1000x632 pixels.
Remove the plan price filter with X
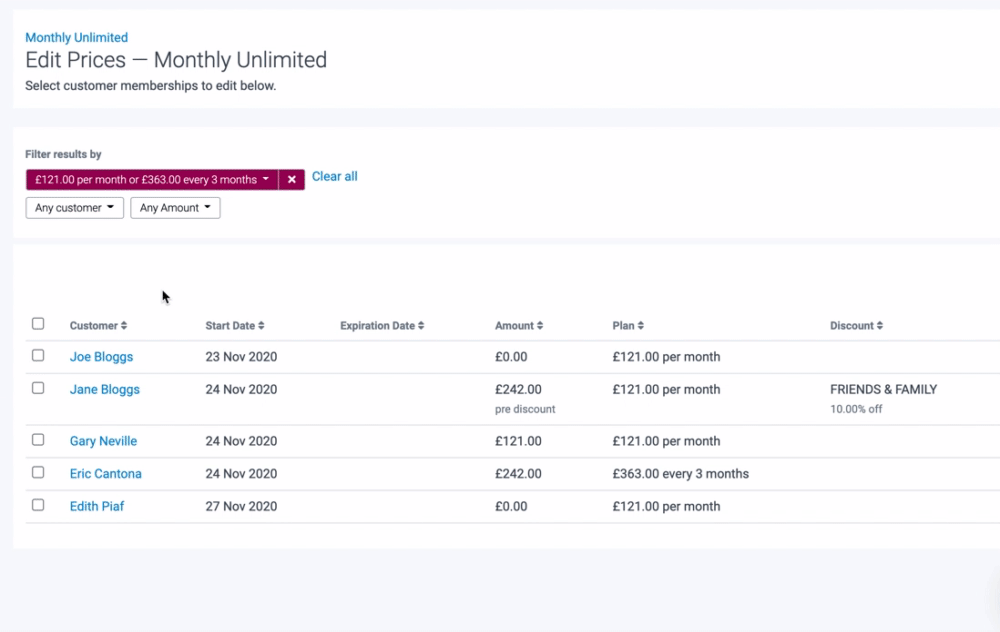coord(291,180)
